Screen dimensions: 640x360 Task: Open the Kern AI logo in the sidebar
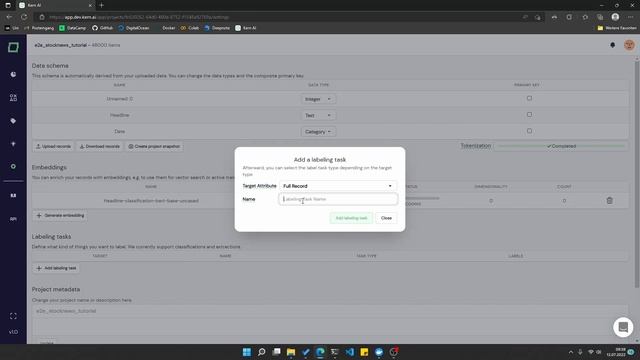(x=13, y=47)
